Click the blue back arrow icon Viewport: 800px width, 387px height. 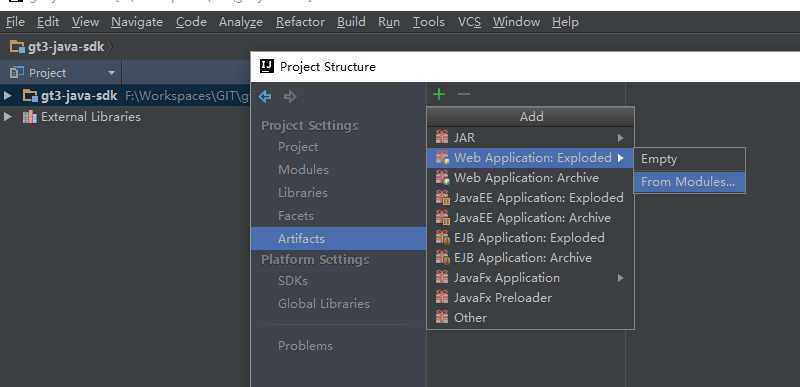pyautogui.click(x=265, y=96)
